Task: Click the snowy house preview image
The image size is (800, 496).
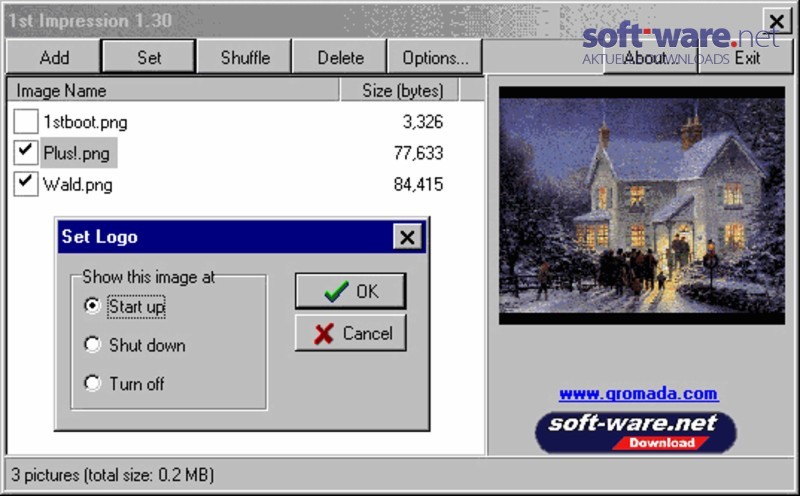Action: coord(641,205)
